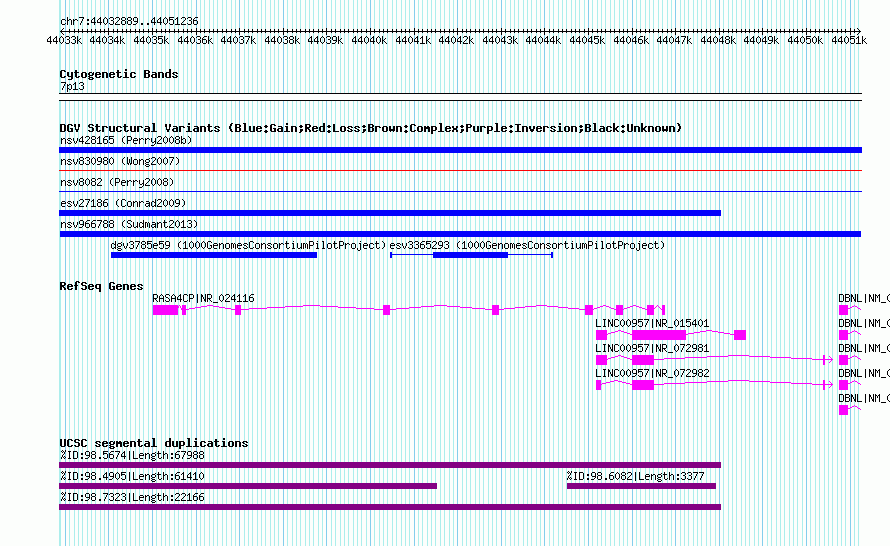890x546 pixels.
Task: Click the 44040k ruler label
Action: pos(369,40)
